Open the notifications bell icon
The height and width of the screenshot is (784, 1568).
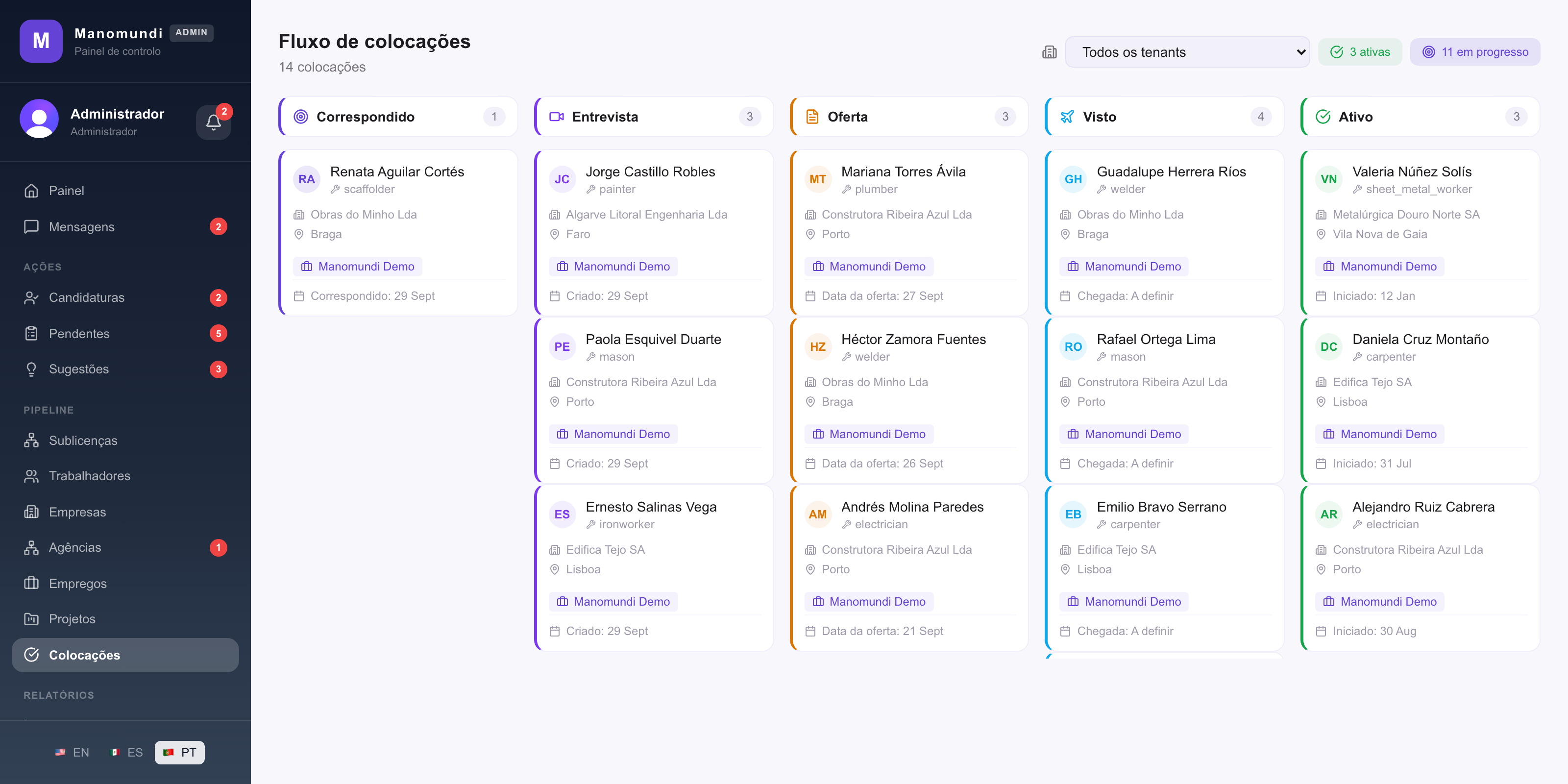click(213, 122)
